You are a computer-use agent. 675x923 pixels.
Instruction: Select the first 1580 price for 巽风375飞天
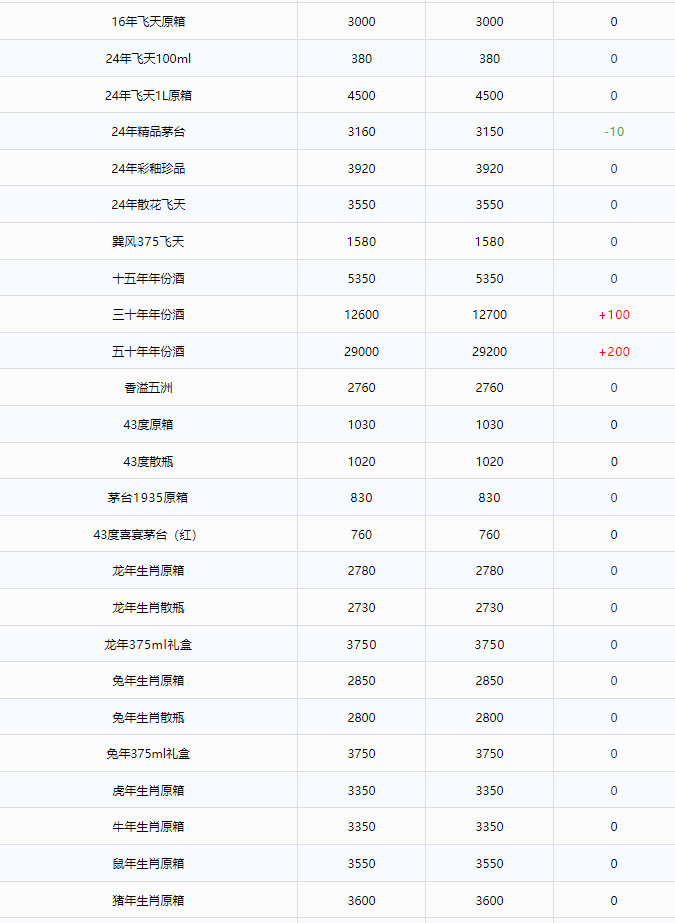(x=361, y=241)
